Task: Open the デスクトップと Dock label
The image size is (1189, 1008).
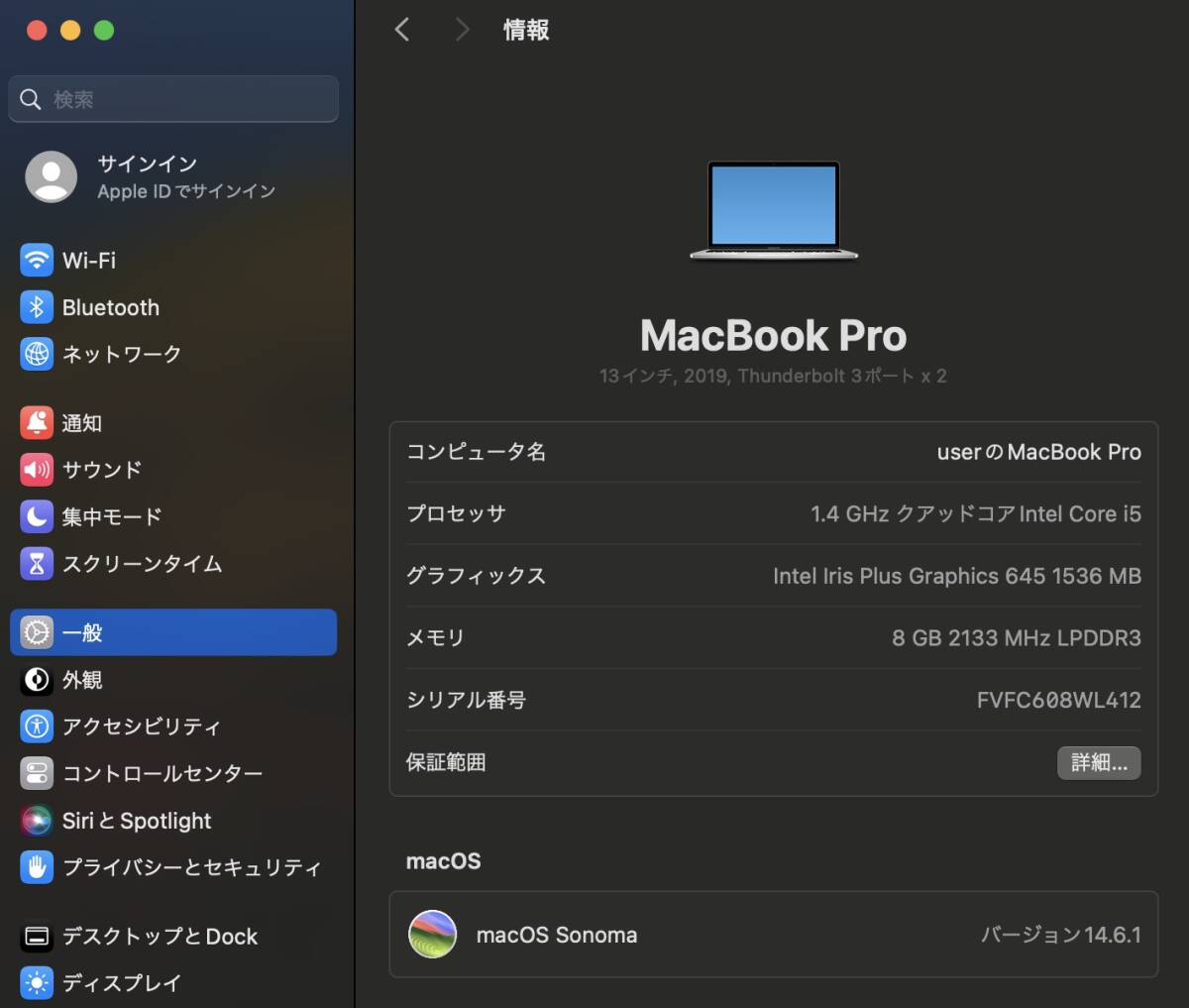Action: pyautogui.click(x=161, y=937)
